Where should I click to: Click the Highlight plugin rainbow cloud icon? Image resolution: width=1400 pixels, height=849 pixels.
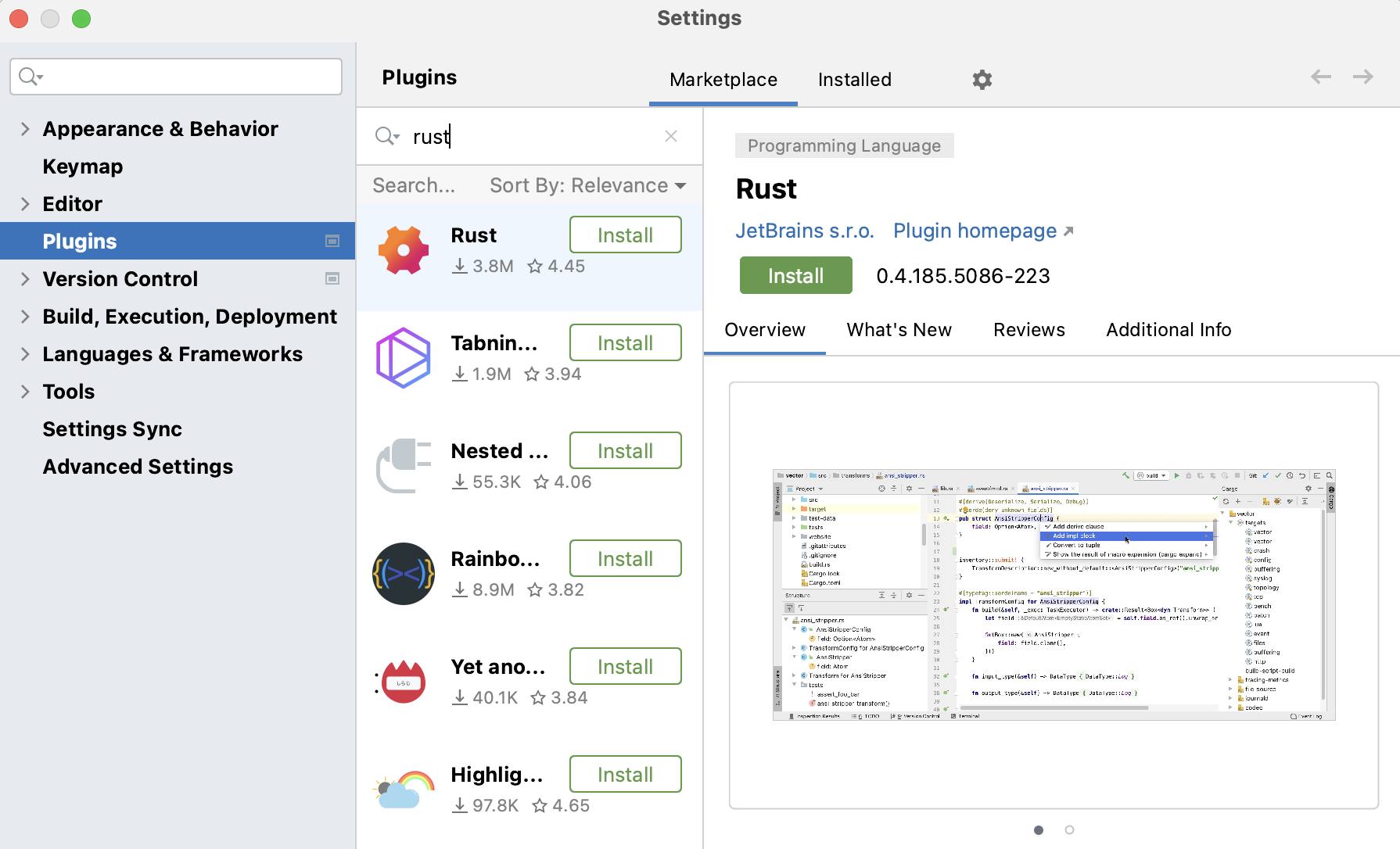click(404, 790)
